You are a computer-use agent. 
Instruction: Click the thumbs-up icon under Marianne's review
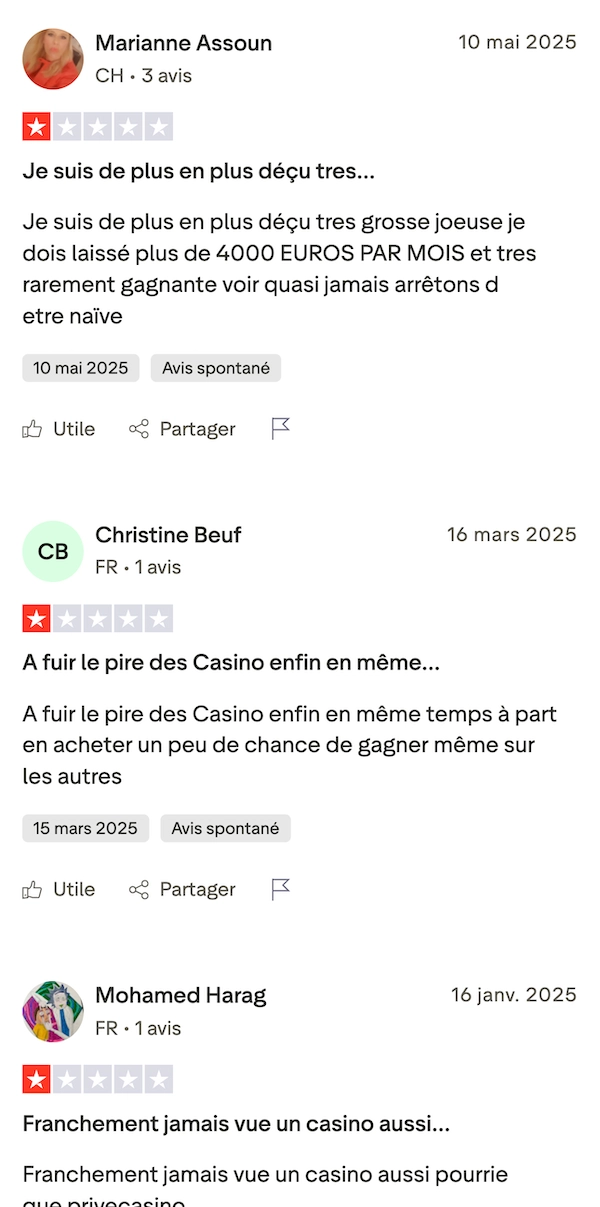click(x=31, y=428)
